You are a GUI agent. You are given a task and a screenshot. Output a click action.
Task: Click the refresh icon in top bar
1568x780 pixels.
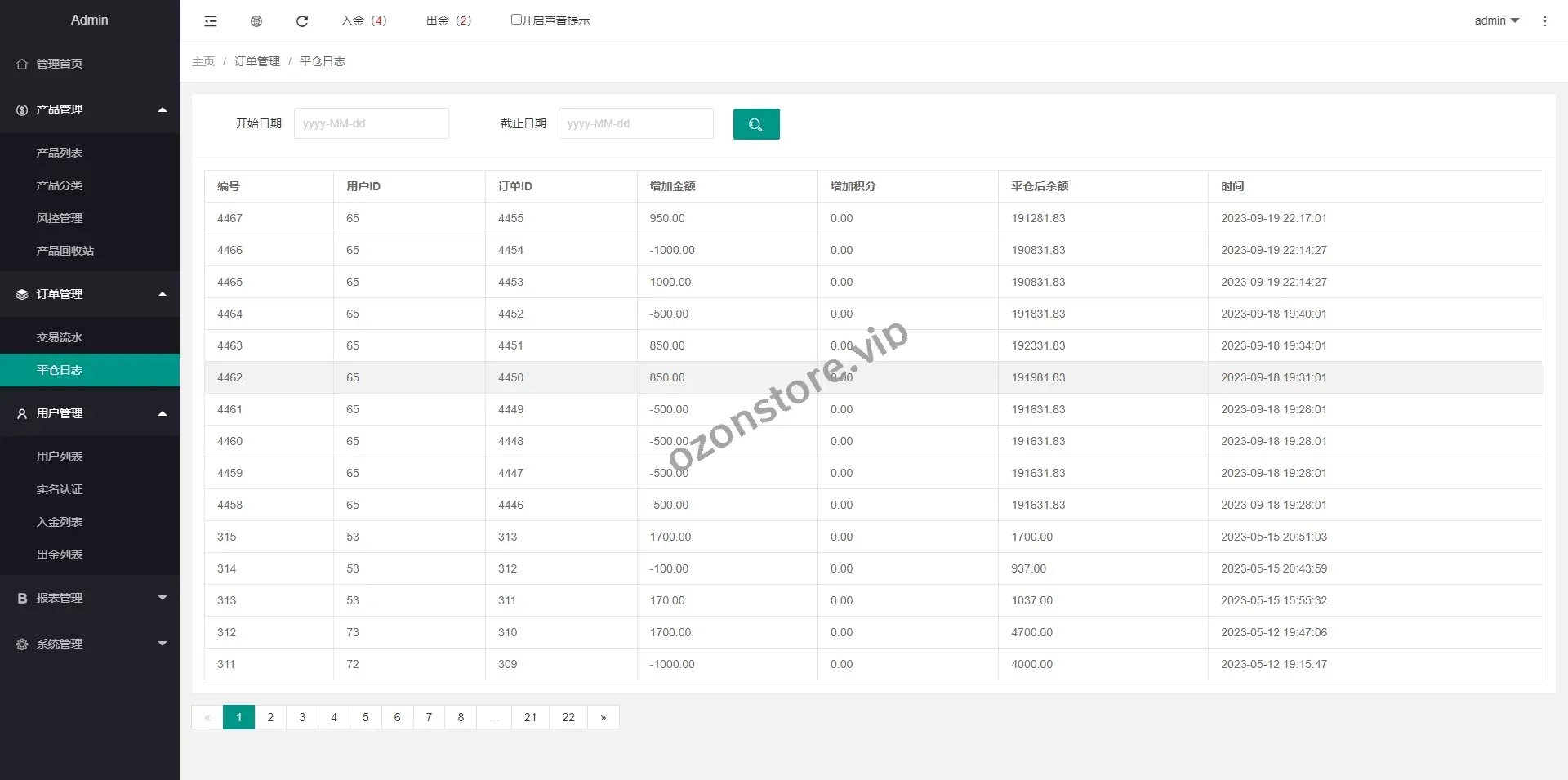(x=302, y=21)
